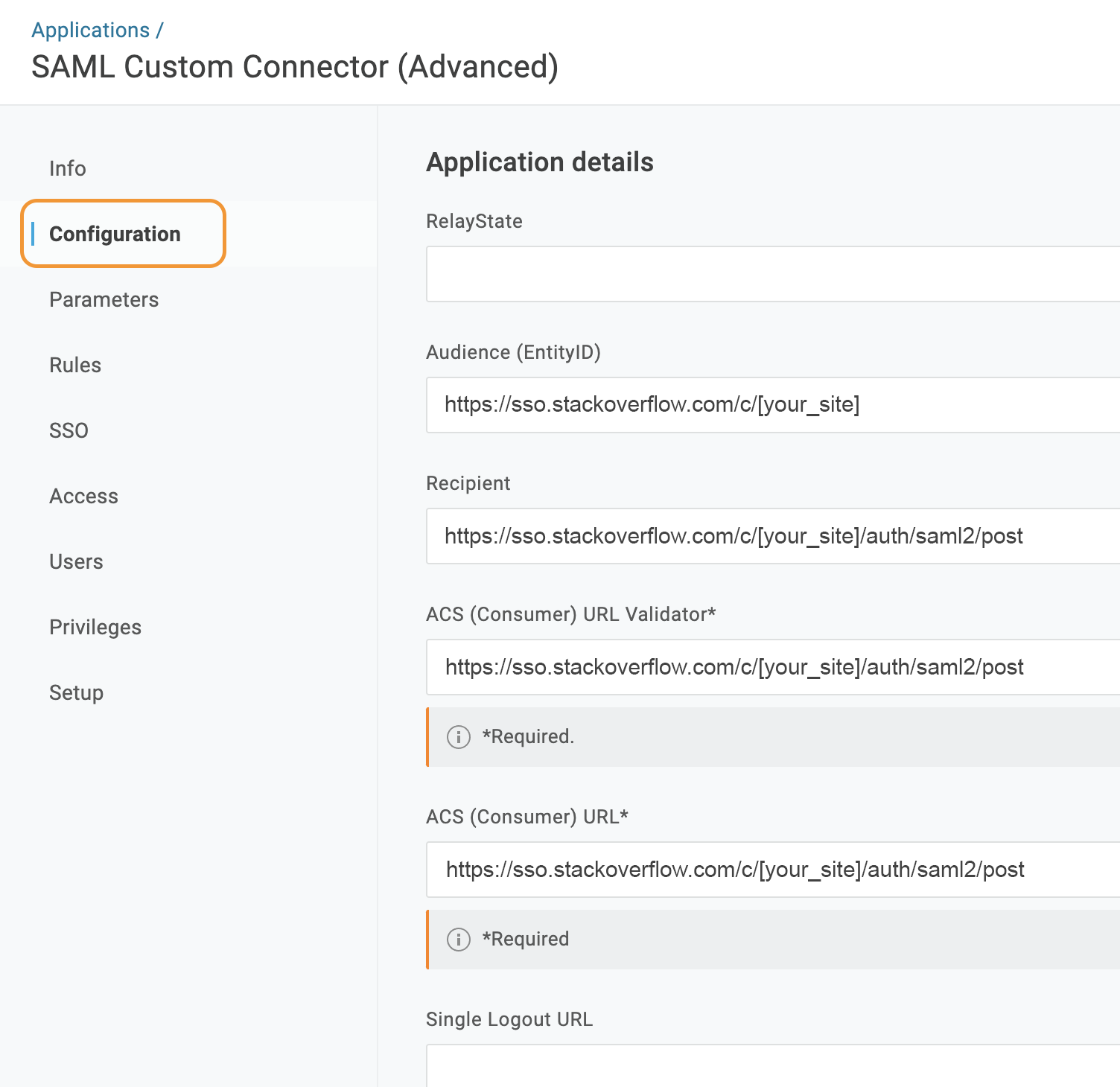Screen dimensions: 1120x1087
Task: Select the Setup sidebar item
Action: pos(76,693)
